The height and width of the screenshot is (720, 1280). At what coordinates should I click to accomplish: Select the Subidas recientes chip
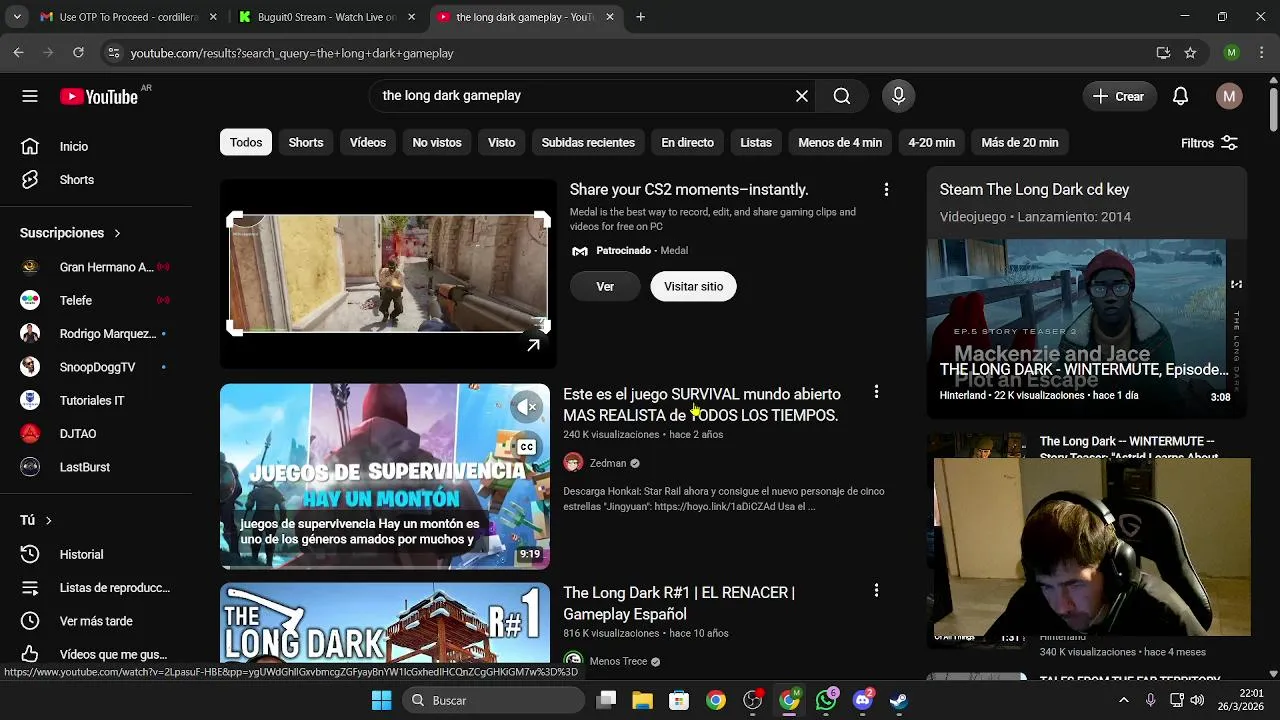pos(588,143)
